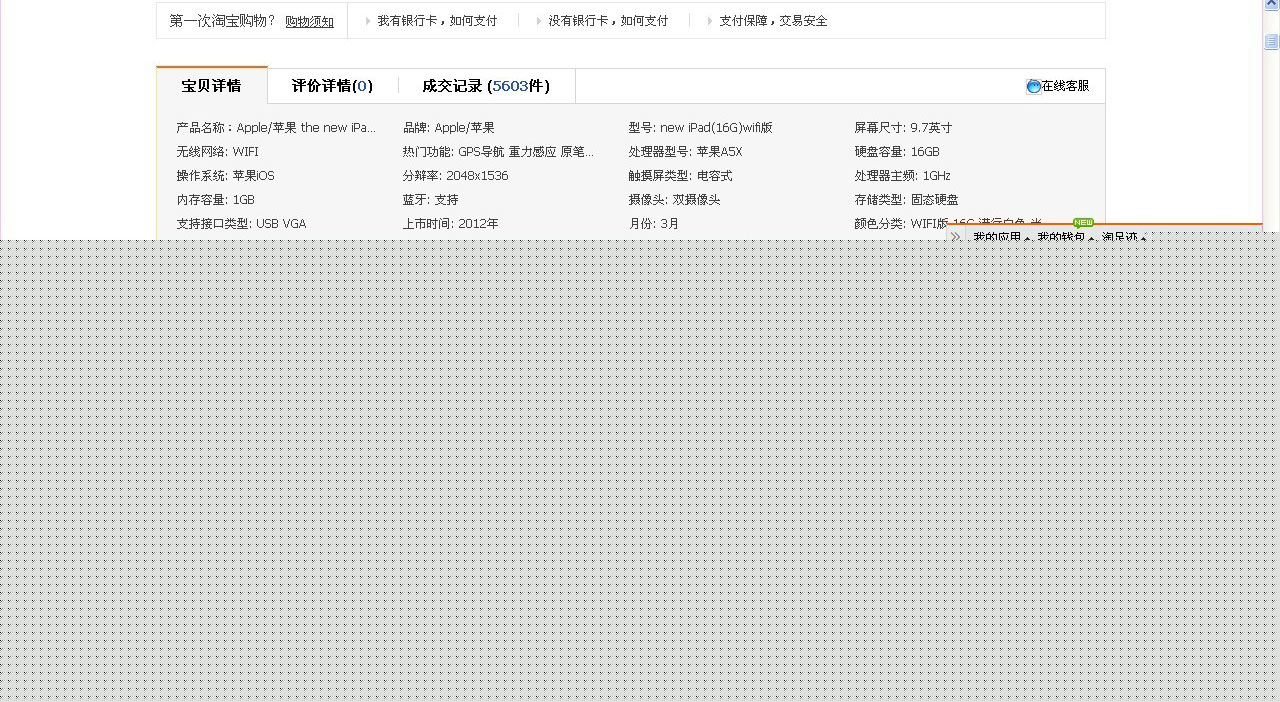Expand the 我的钱包 dropdown
1280x702 pixels.
[x=1062, y=237]
